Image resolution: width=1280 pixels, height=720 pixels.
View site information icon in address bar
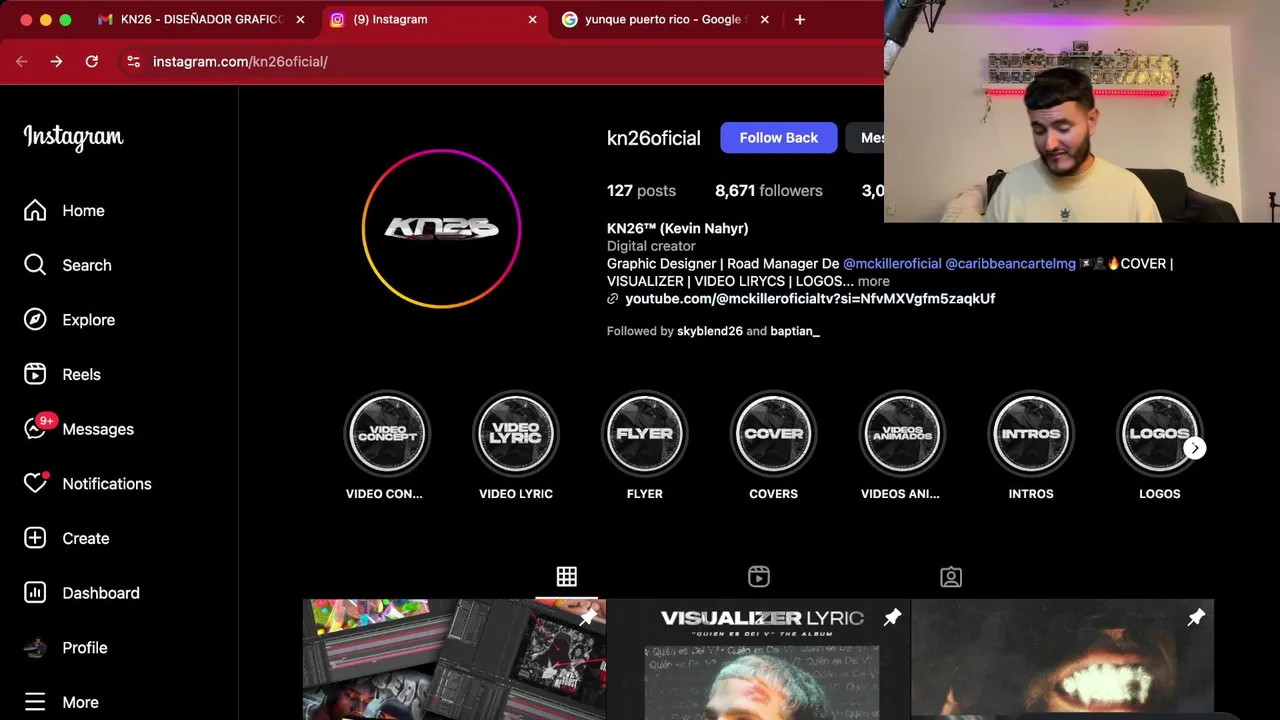tap(133, 61)
